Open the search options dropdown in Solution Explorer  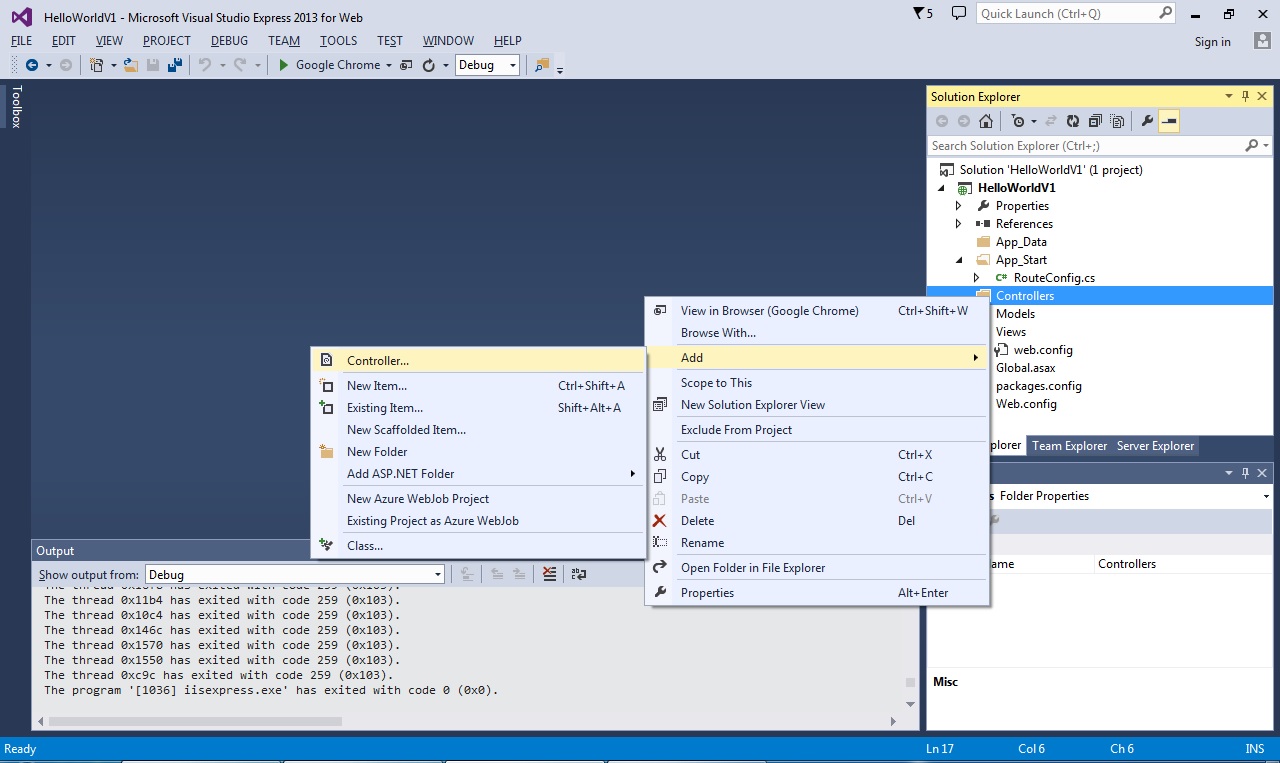(1266, 146)
